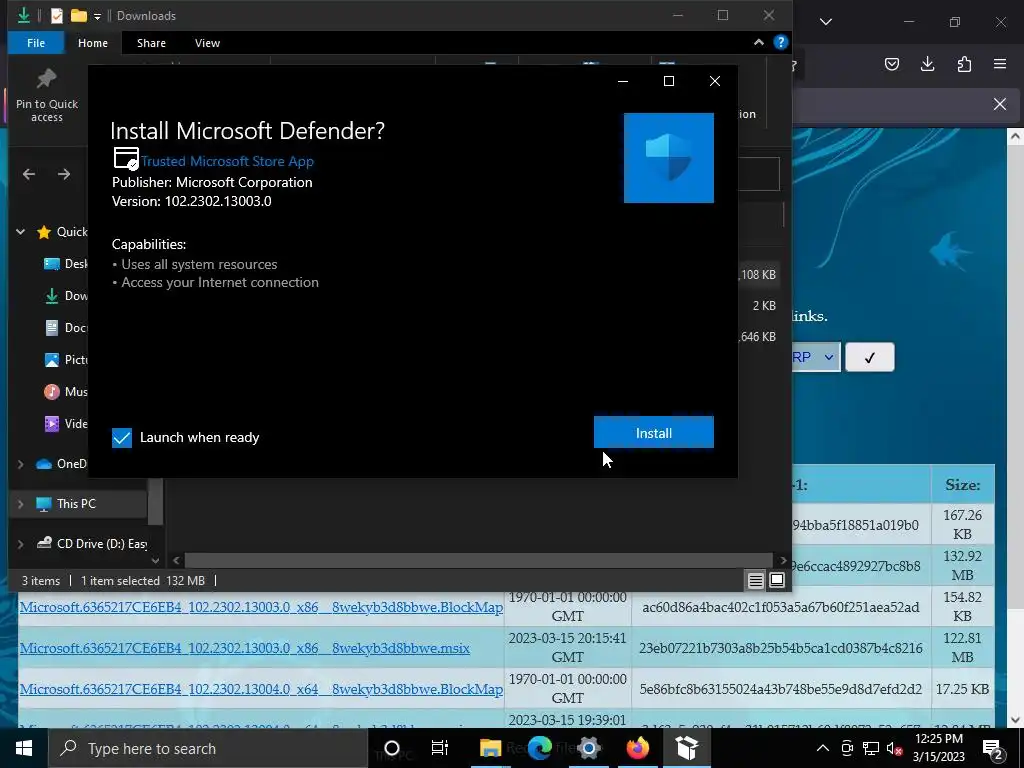1024x768 pixels.
Task: Show hidden system tray icons
Action: tap(823, 748)
